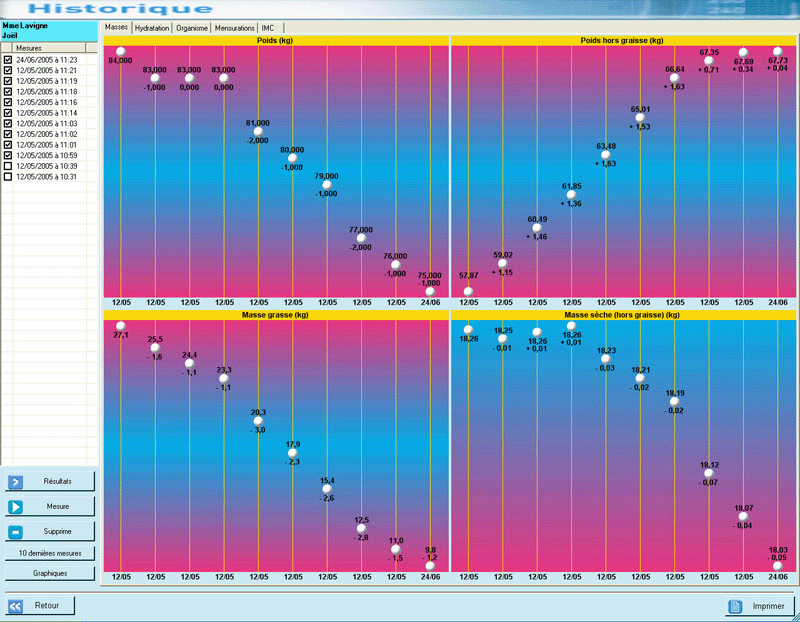Uncheck the 24/06/2005 à 11:23 measurement
This screenshot has height=622, width=800.
click(x=8, y=60)
